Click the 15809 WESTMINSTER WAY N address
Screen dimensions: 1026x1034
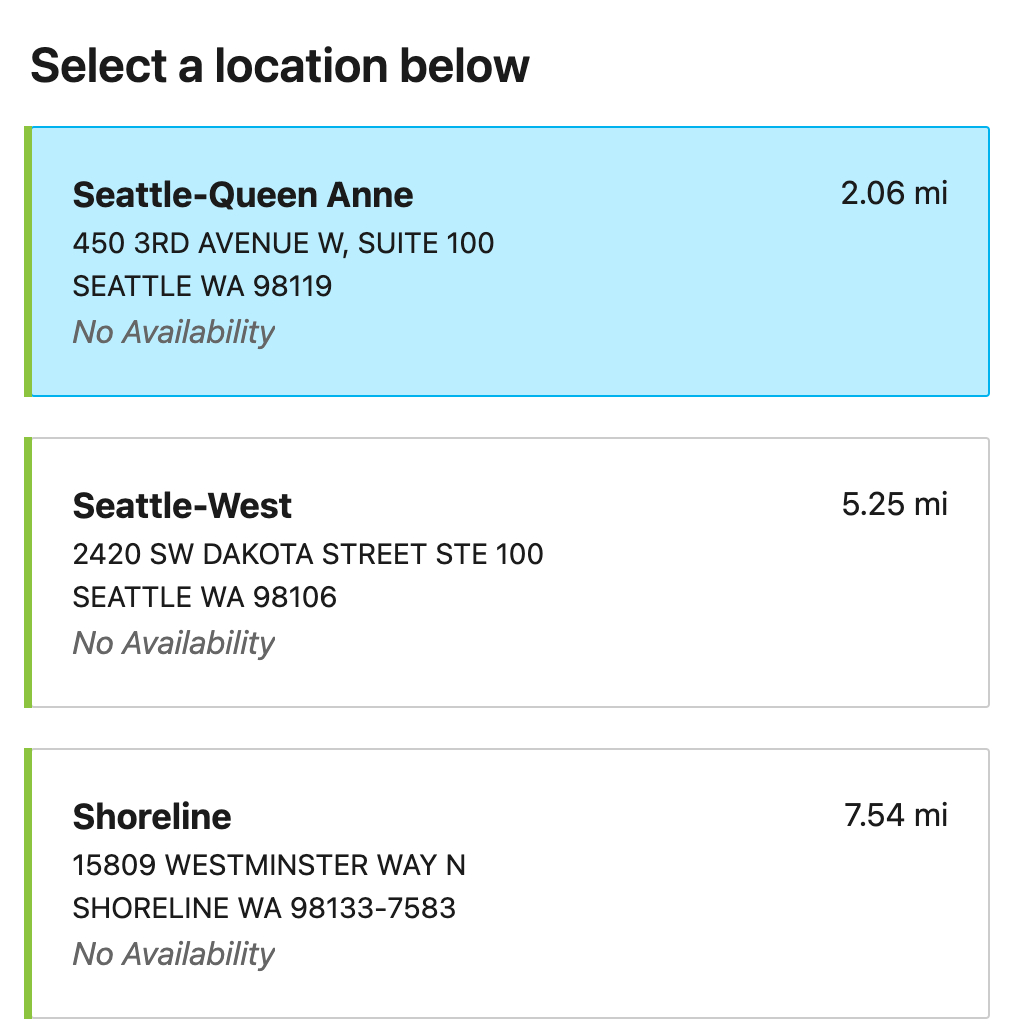tap(269, 864)
